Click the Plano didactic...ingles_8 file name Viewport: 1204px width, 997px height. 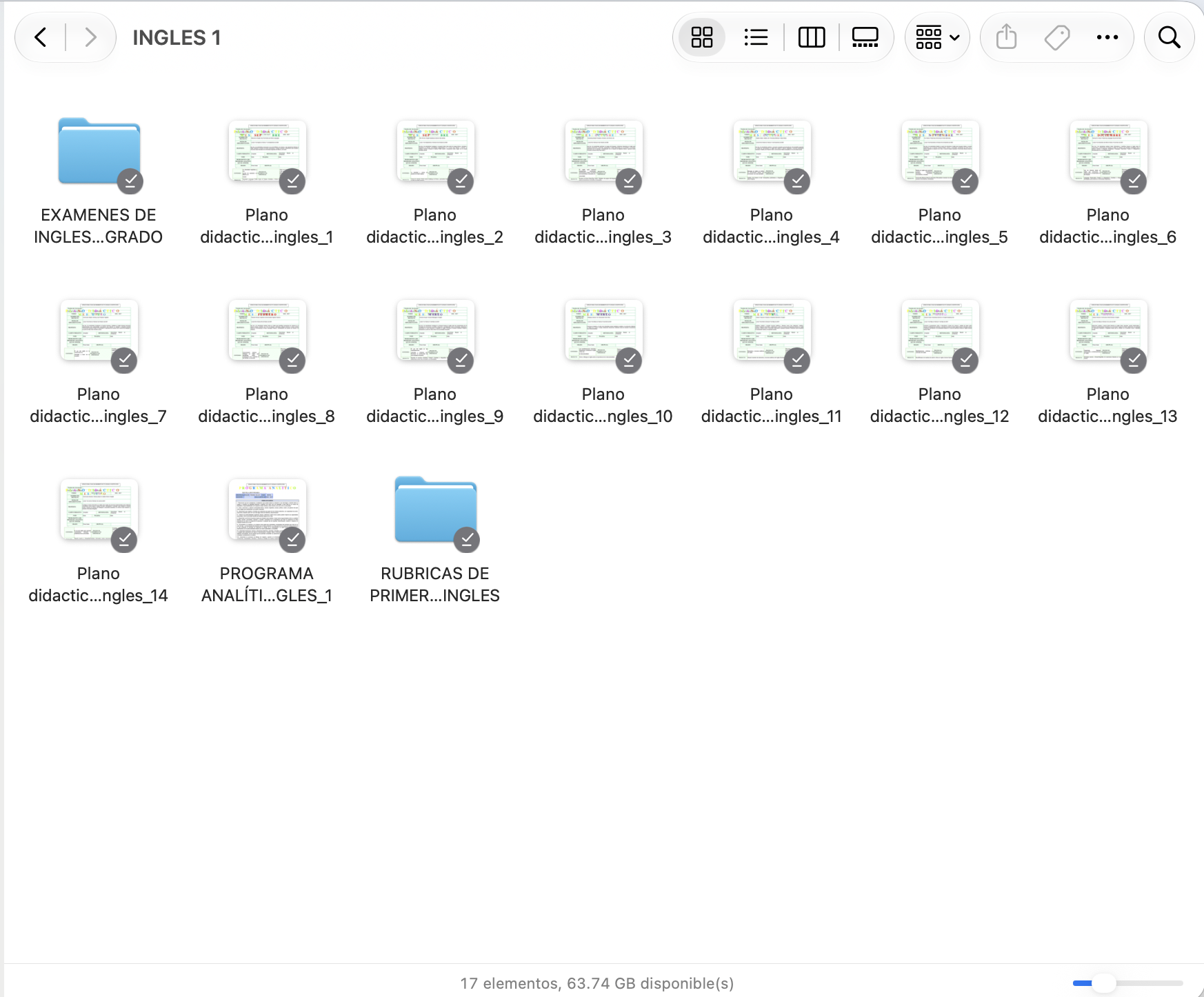point(267,405)
